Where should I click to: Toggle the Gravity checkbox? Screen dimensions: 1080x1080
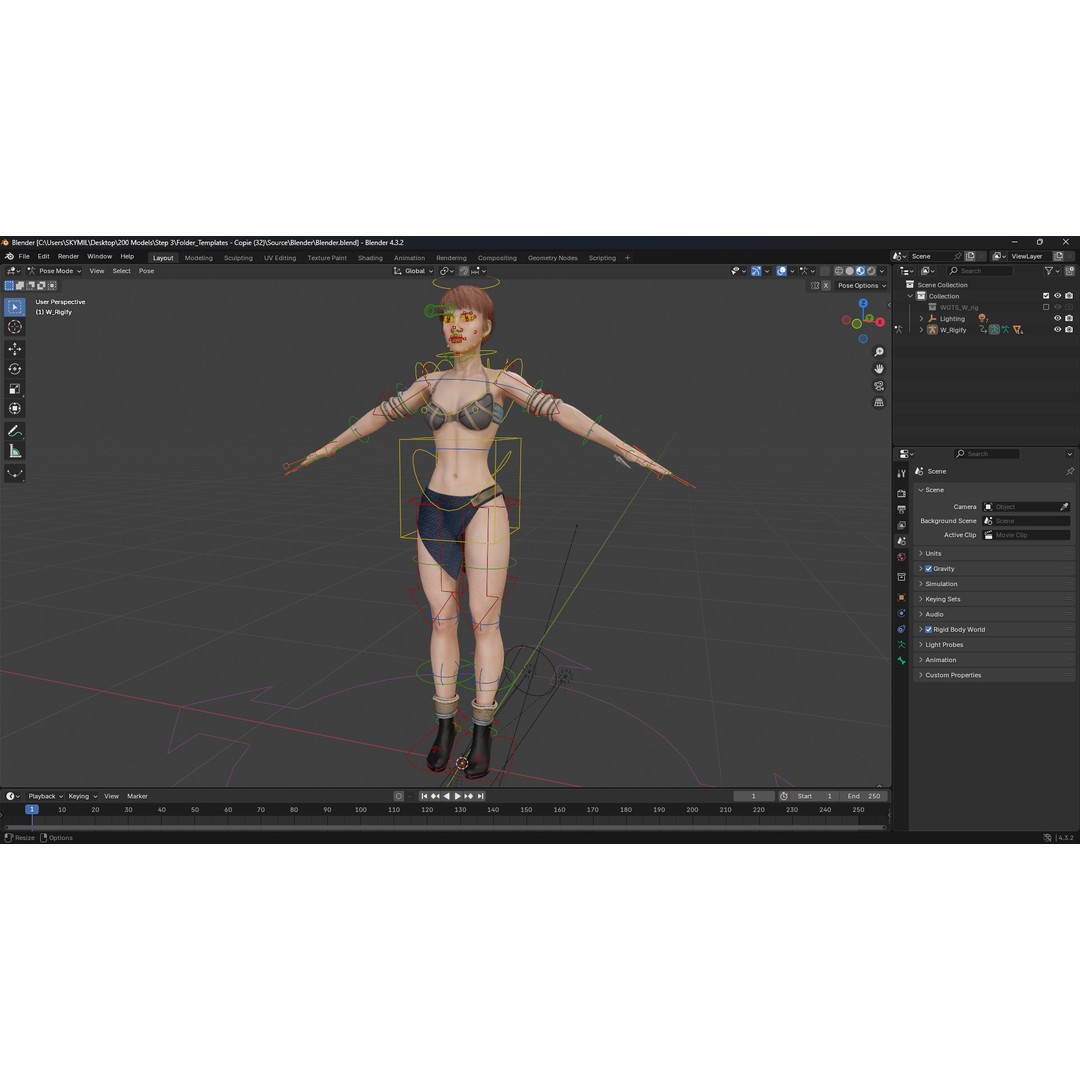coord(928,569)
